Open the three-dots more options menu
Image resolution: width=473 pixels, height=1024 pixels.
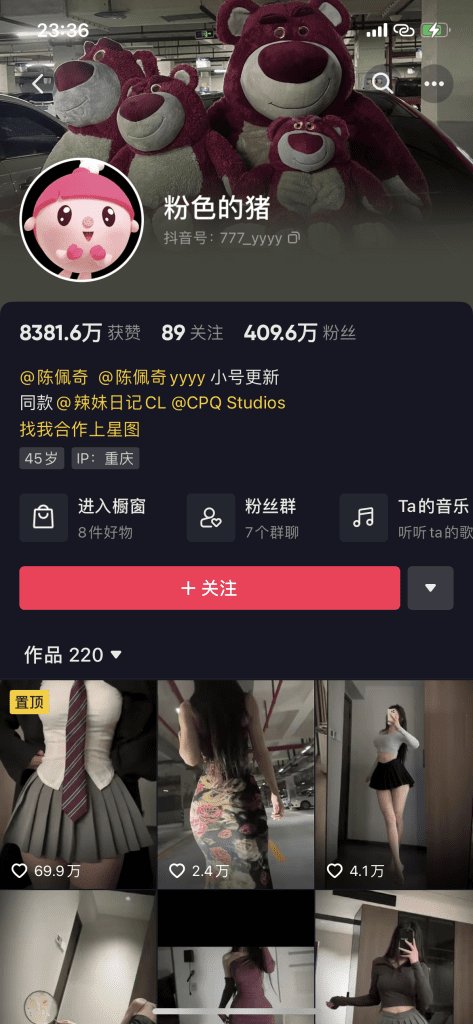click(x=434, y=84)
